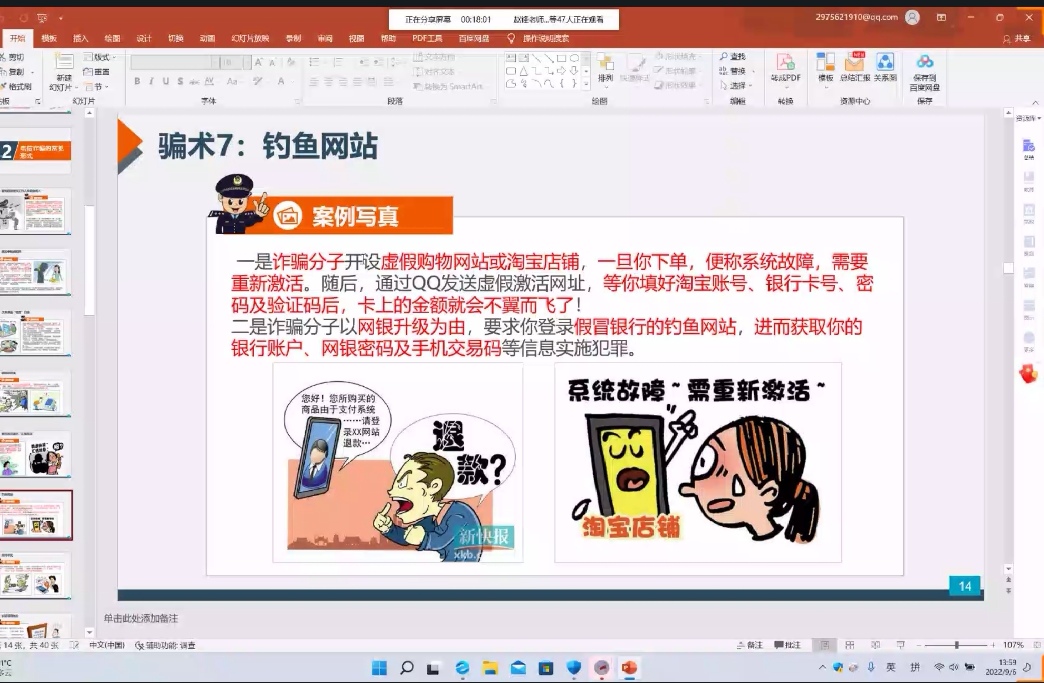The height and width of the screenshot is (683, 1044).
Task: Expand the 版式 layout dropdown
Action: coord(101,57)
